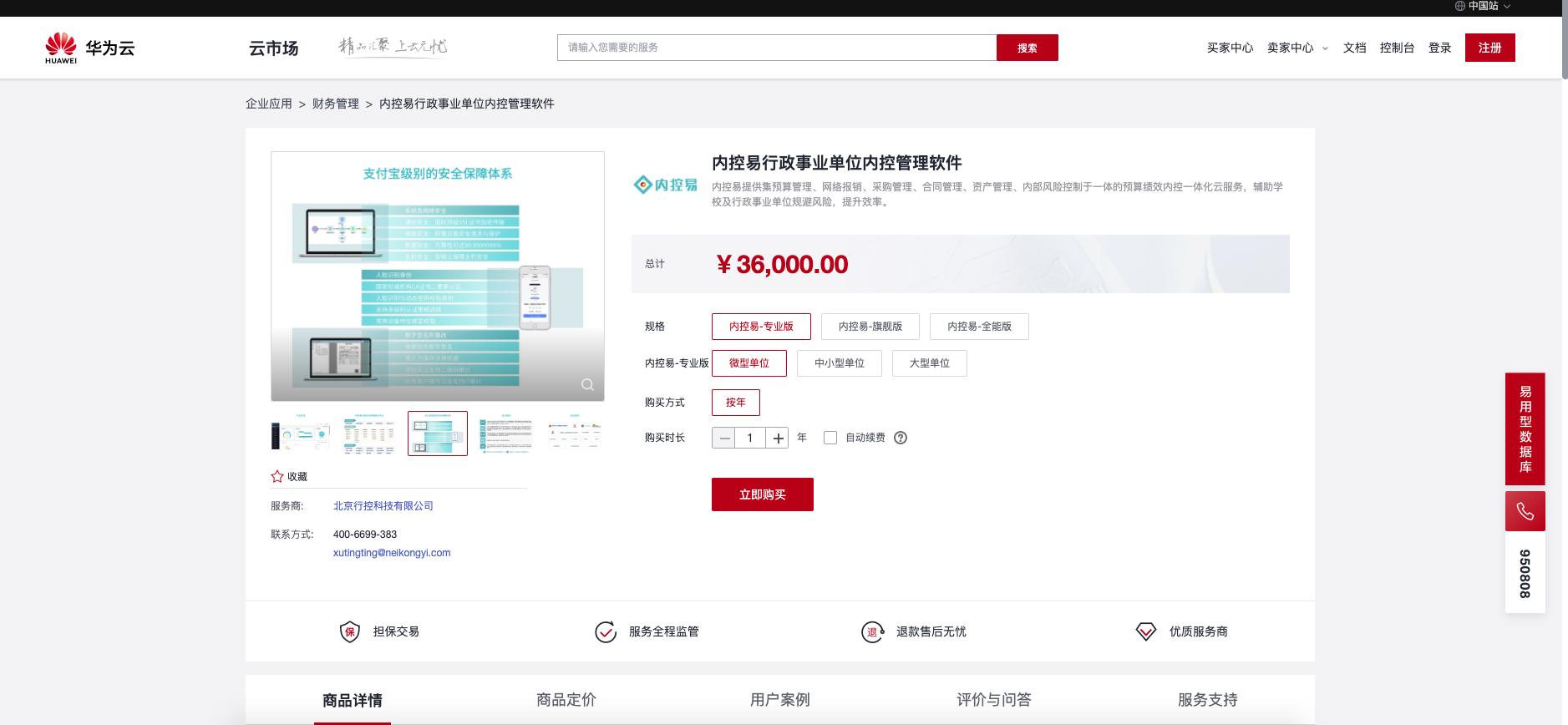Choose 大型单位 option

[930, 363]
